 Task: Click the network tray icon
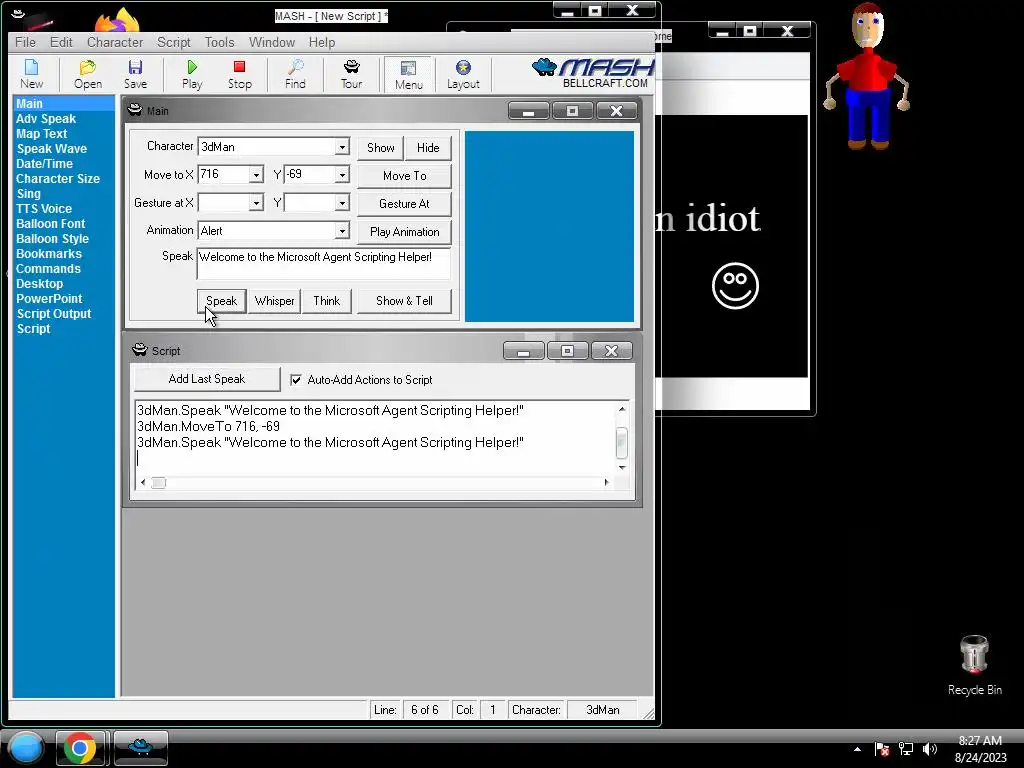906,749
